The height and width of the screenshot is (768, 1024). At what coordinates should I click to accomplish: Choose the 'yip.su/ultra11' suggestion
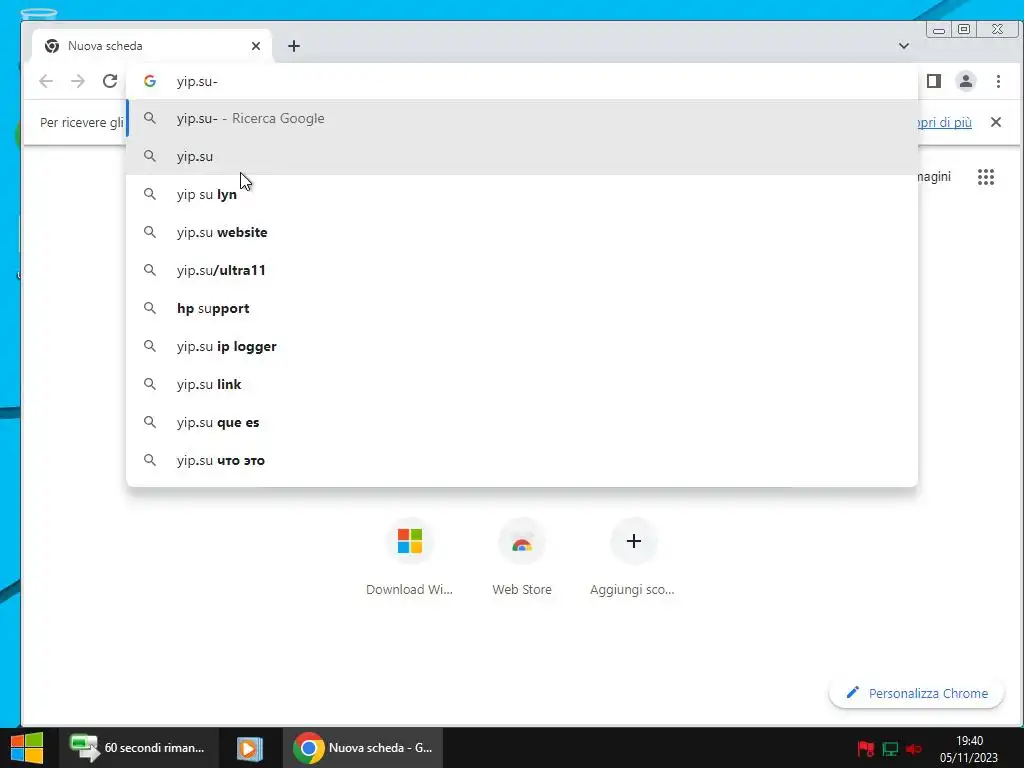click(x=522, y=270)
